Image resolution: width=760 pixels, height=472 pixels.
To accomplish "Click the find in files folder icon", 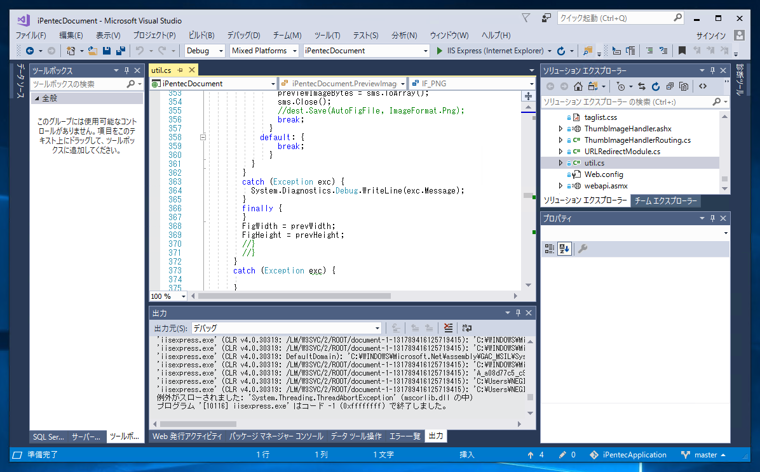I will tap(587, 50).
